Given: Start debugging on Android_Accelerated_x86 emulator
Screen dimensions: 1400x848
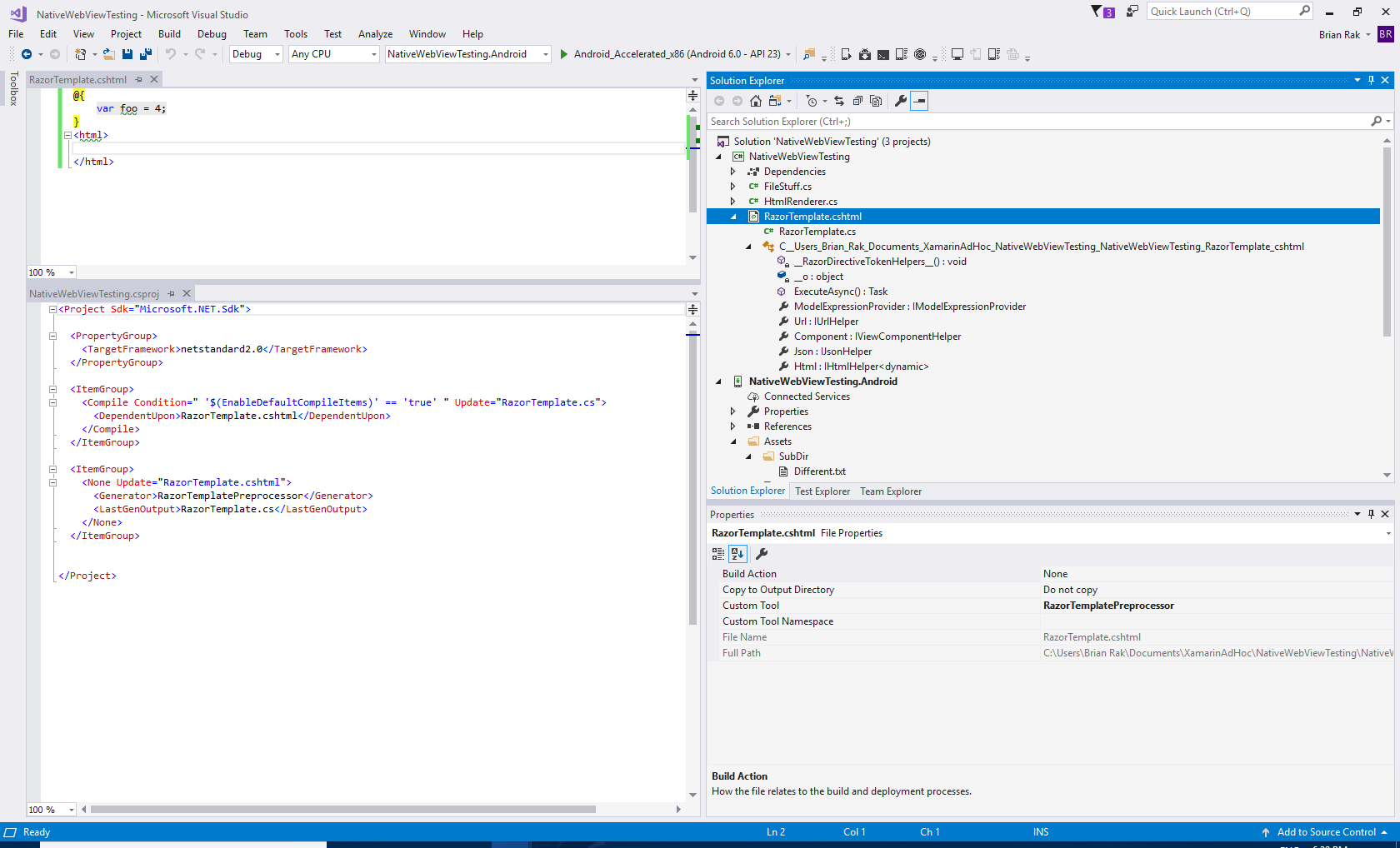Looking at the screenshot, I should click(564, 54).
